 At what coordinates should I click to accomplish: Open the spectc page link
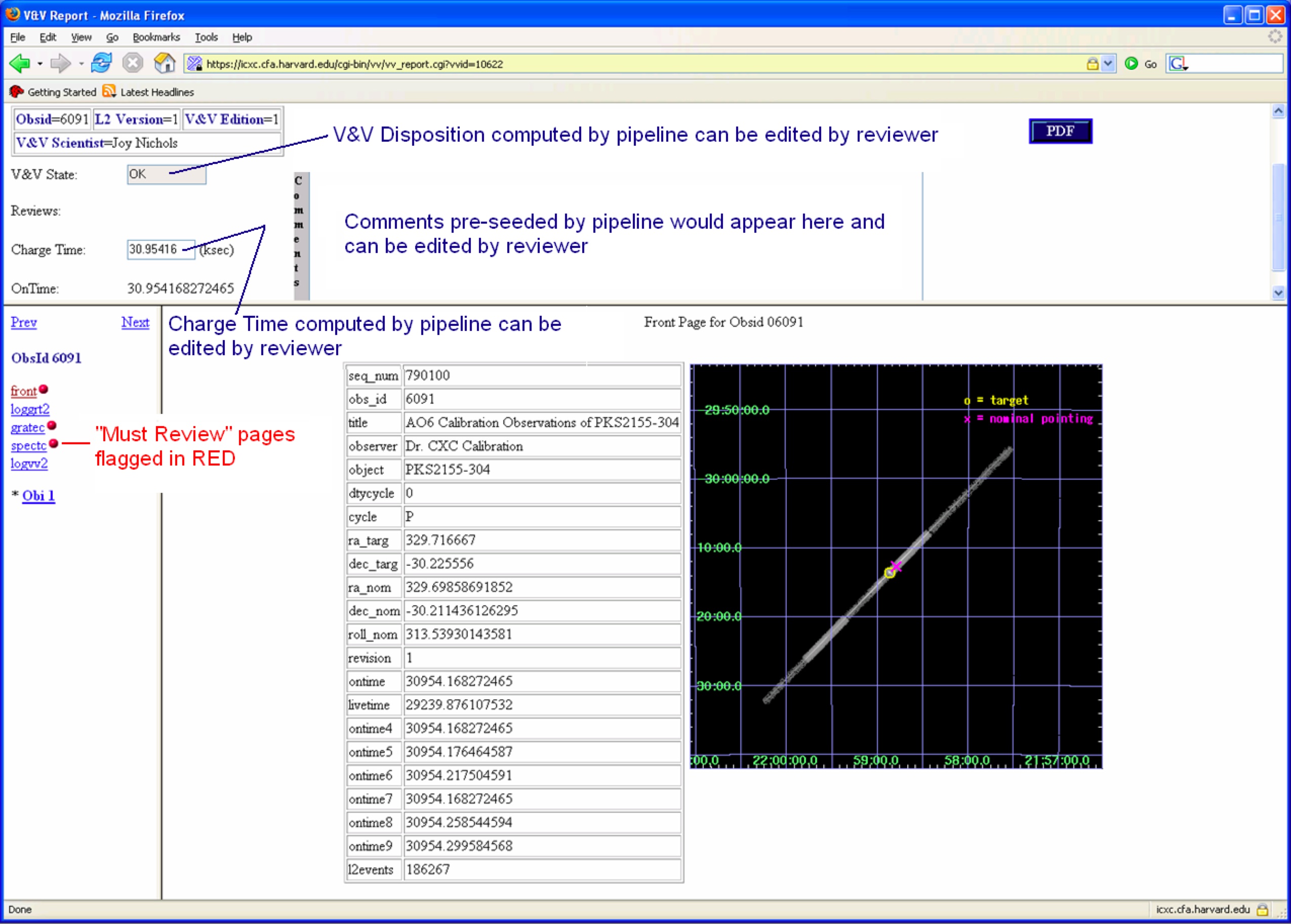click(x=28, y=445)
